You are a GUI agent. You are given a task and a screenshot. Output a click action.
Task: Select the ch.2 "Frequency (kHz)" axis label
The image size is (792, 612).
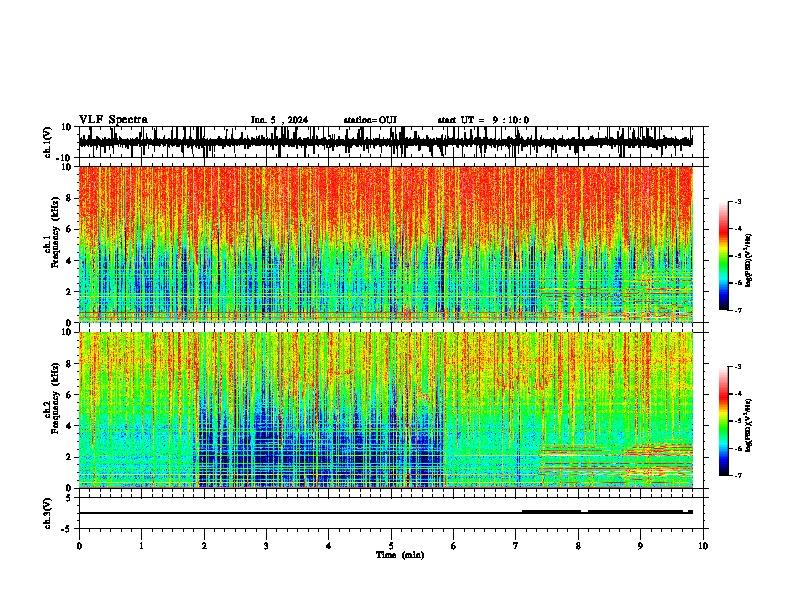(x=55, y=398)
